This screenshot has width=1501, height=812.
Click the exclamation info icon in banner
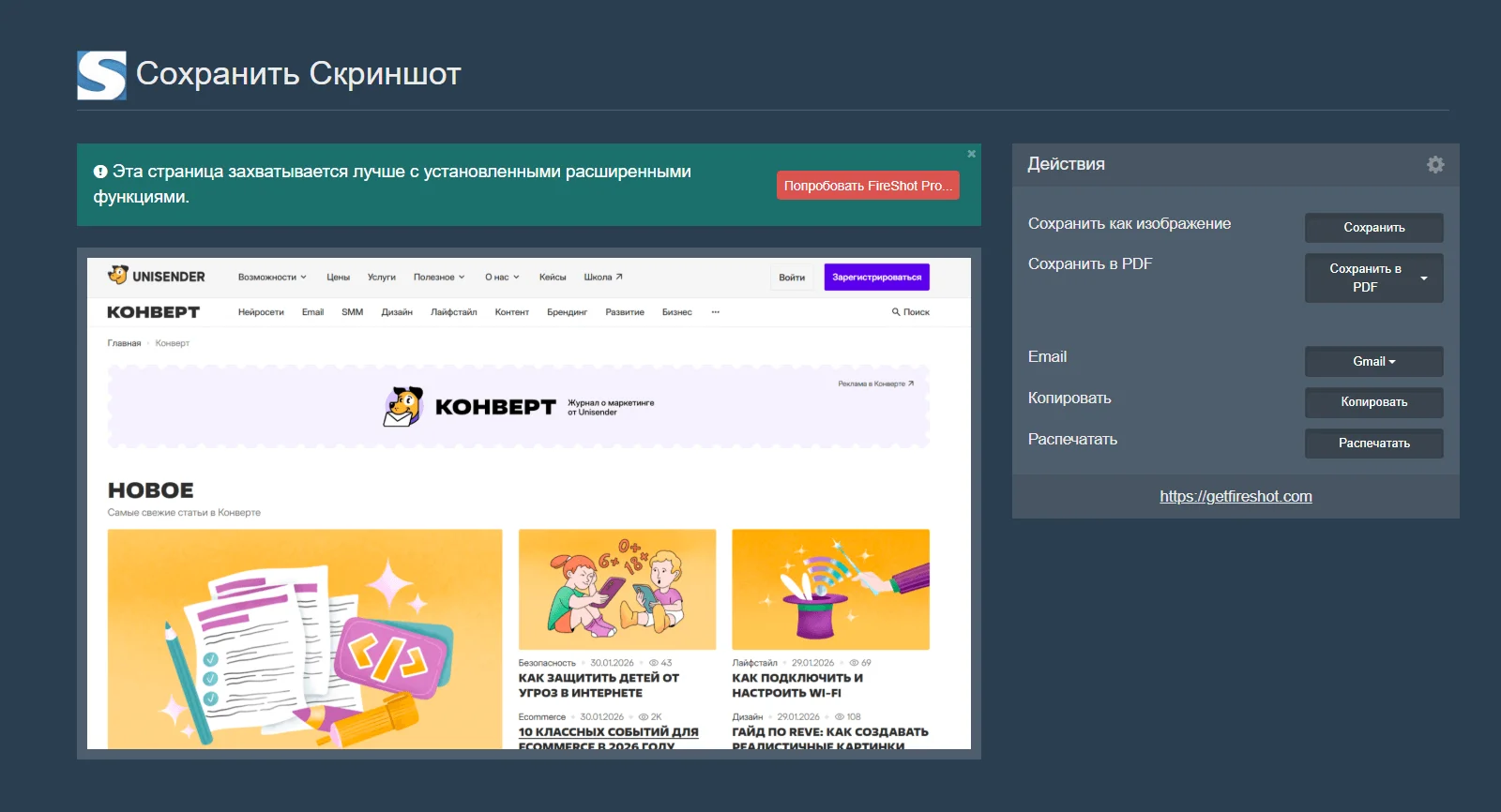[100, 172]
